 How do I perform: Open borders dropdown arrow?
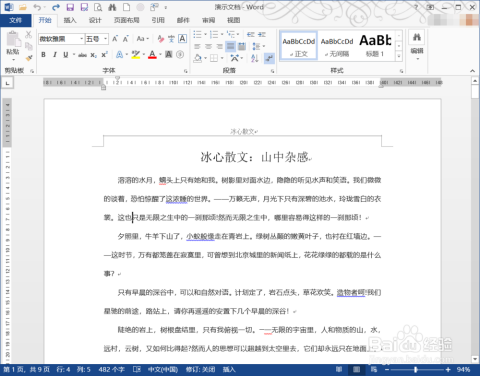(x=222, y=58)
